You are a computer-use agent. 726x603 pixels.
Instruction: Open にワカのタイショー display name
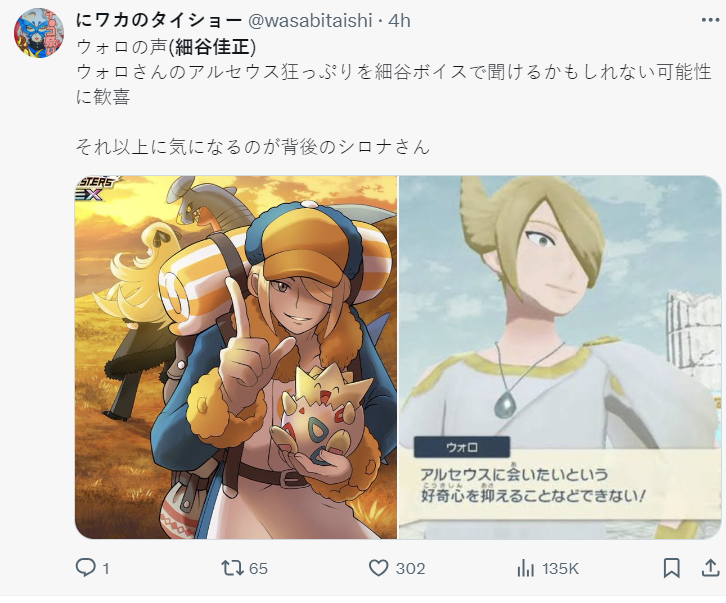(159, 20)
